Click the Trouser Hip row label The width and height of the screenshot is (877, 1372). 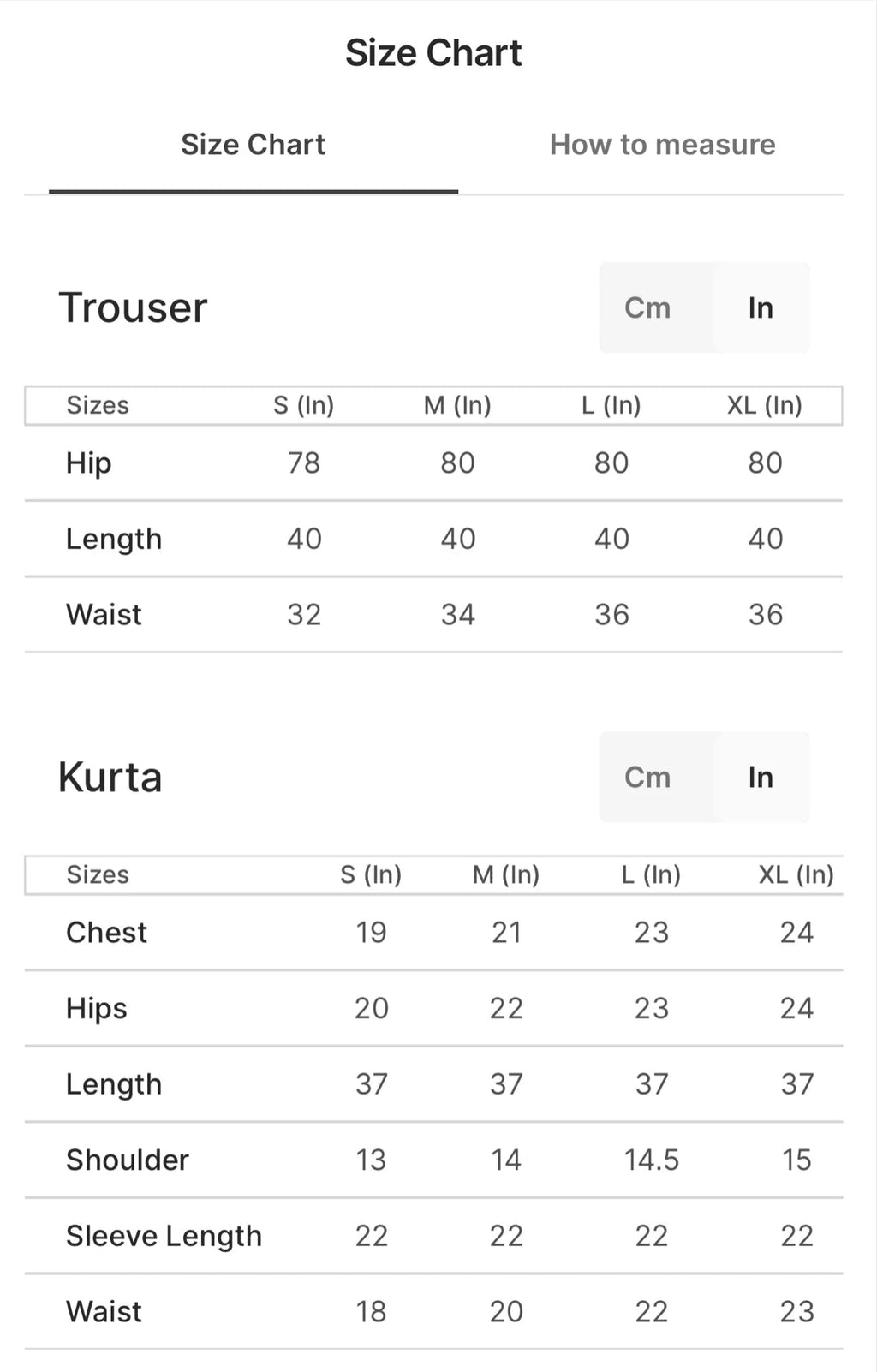(89, 463)
